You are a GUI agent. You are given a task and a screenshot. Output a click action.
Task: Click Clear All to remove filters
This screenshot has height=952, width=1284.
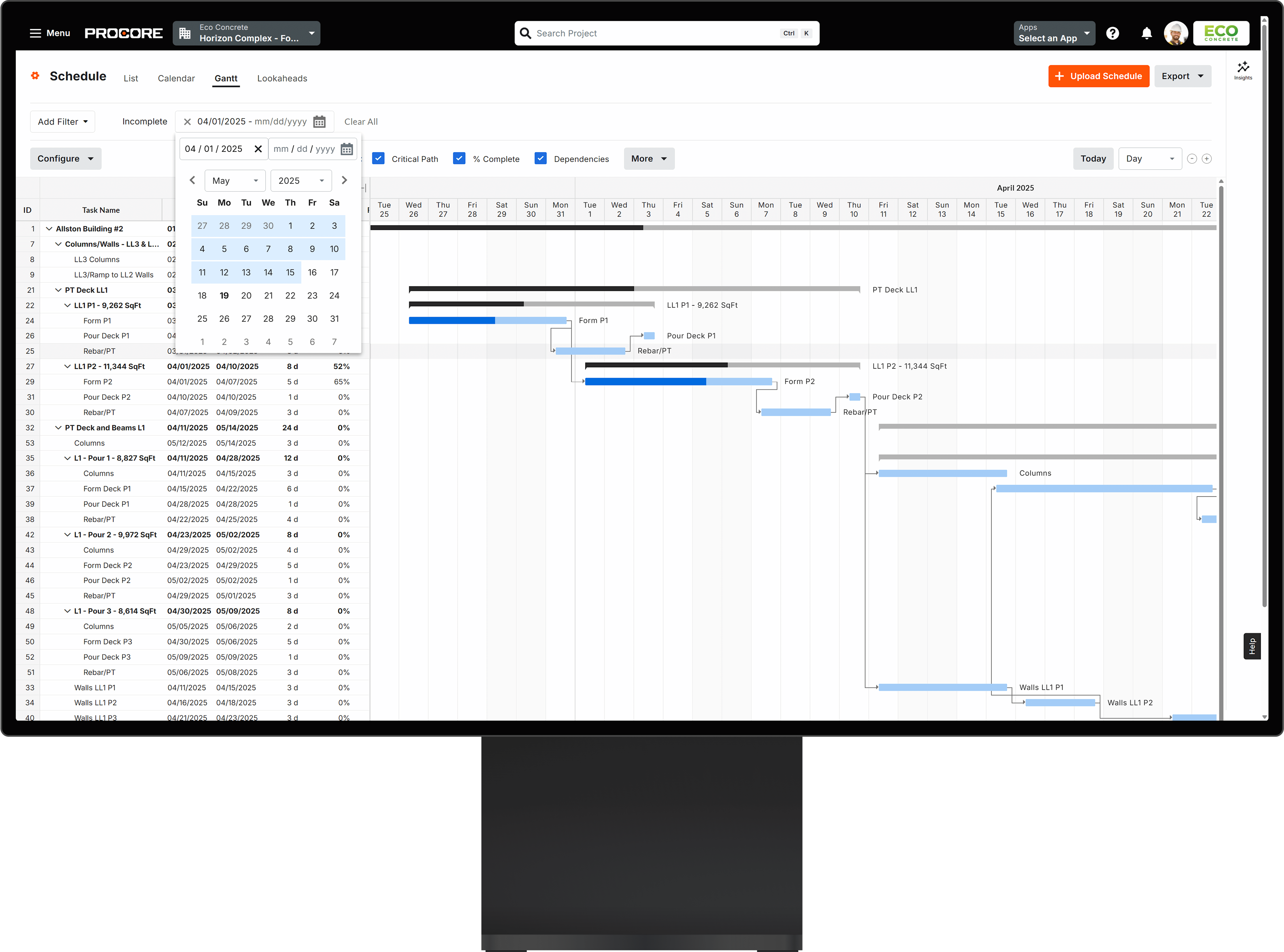(361, 121)
